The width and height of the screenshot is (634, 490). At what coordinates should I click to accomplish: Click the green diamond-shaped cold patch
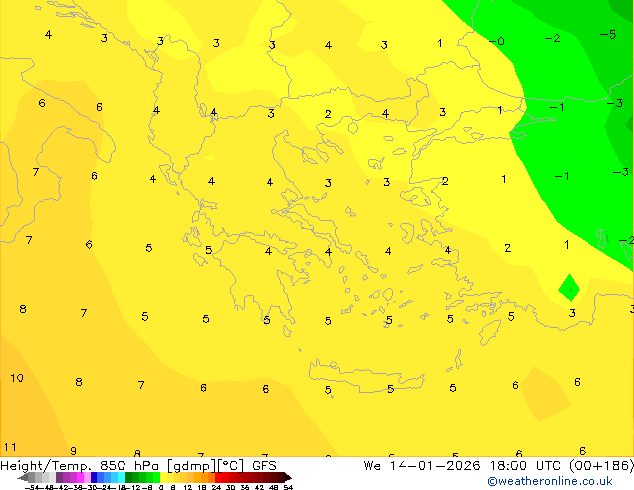click(x=569, y=287)
